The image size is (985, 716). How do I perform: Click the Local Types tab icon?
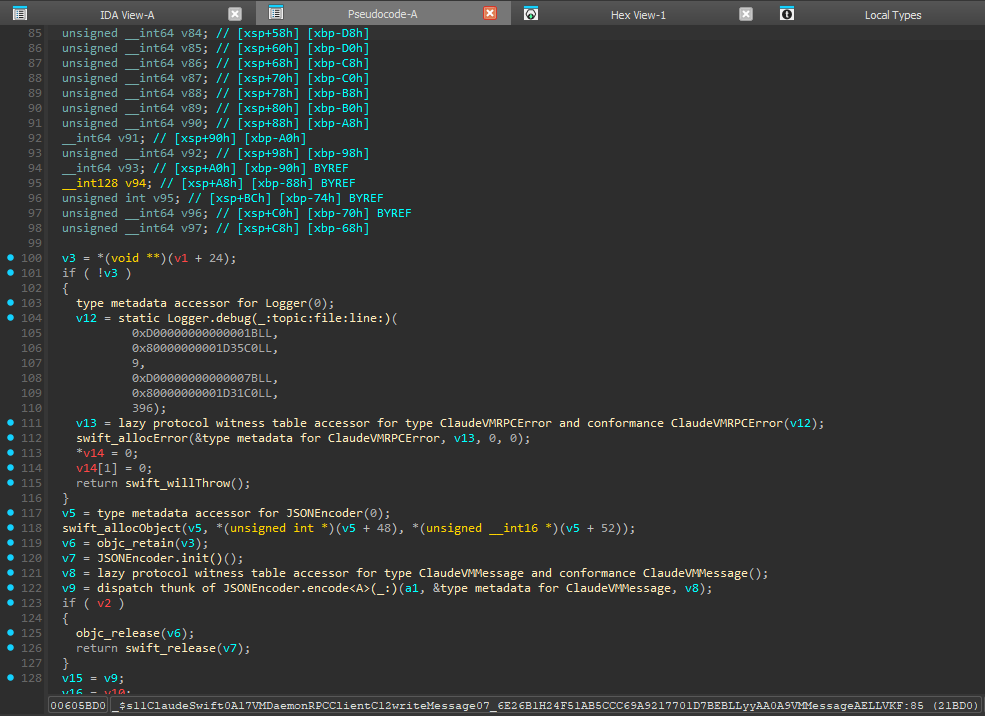pos(788,14)
